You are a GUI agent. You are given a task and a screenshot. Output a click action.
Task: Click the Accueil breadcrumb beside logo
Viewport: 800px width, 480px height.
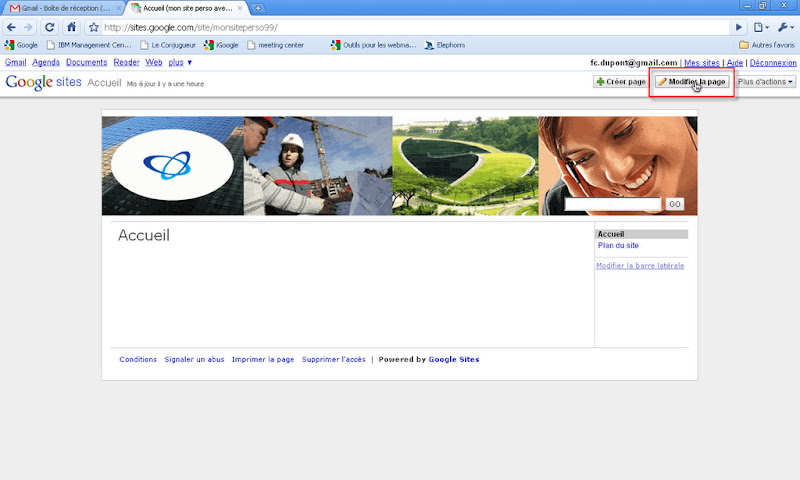pos(104,83)
